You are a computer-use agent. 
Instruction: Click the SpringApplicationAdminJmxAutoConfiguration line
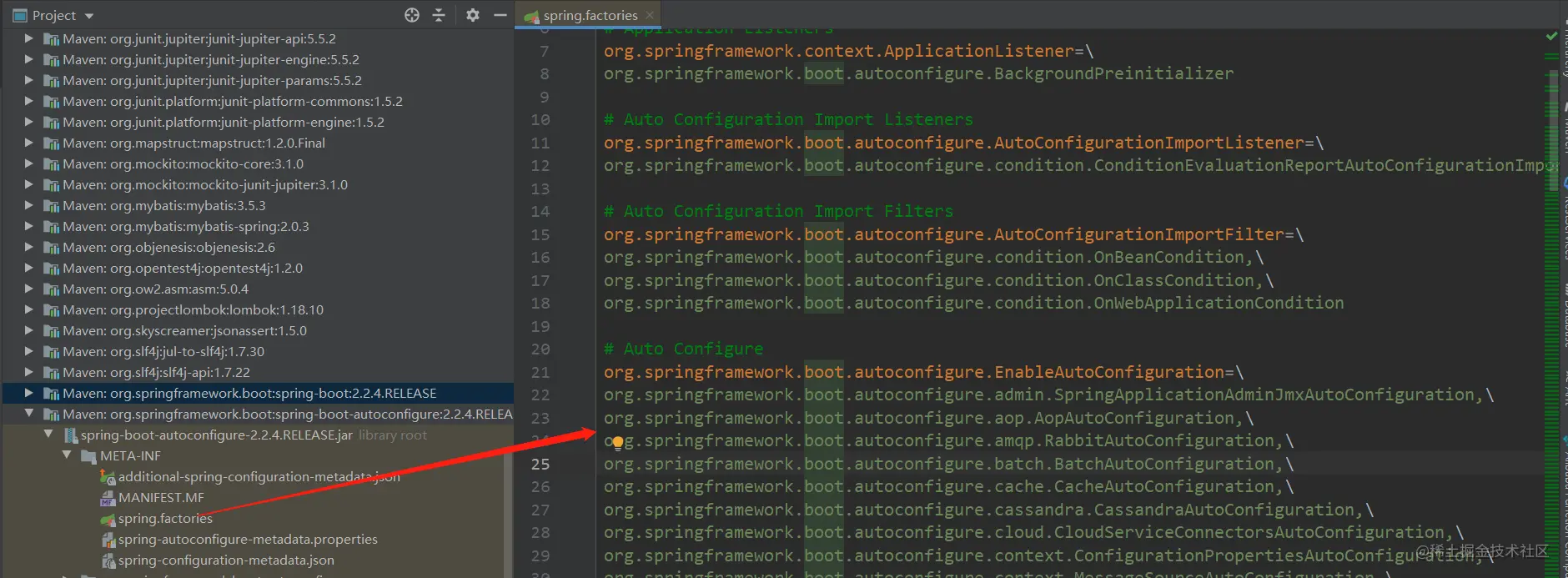pyautogui.click(x=1048, y=395)
